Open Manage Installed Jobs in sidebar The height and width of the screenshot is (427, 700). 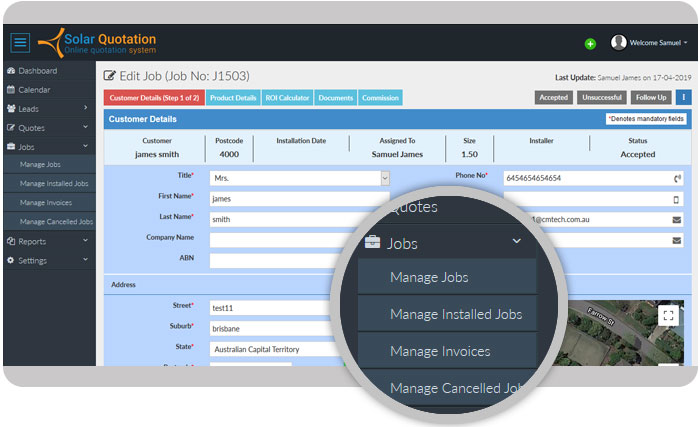pos(54,184)
